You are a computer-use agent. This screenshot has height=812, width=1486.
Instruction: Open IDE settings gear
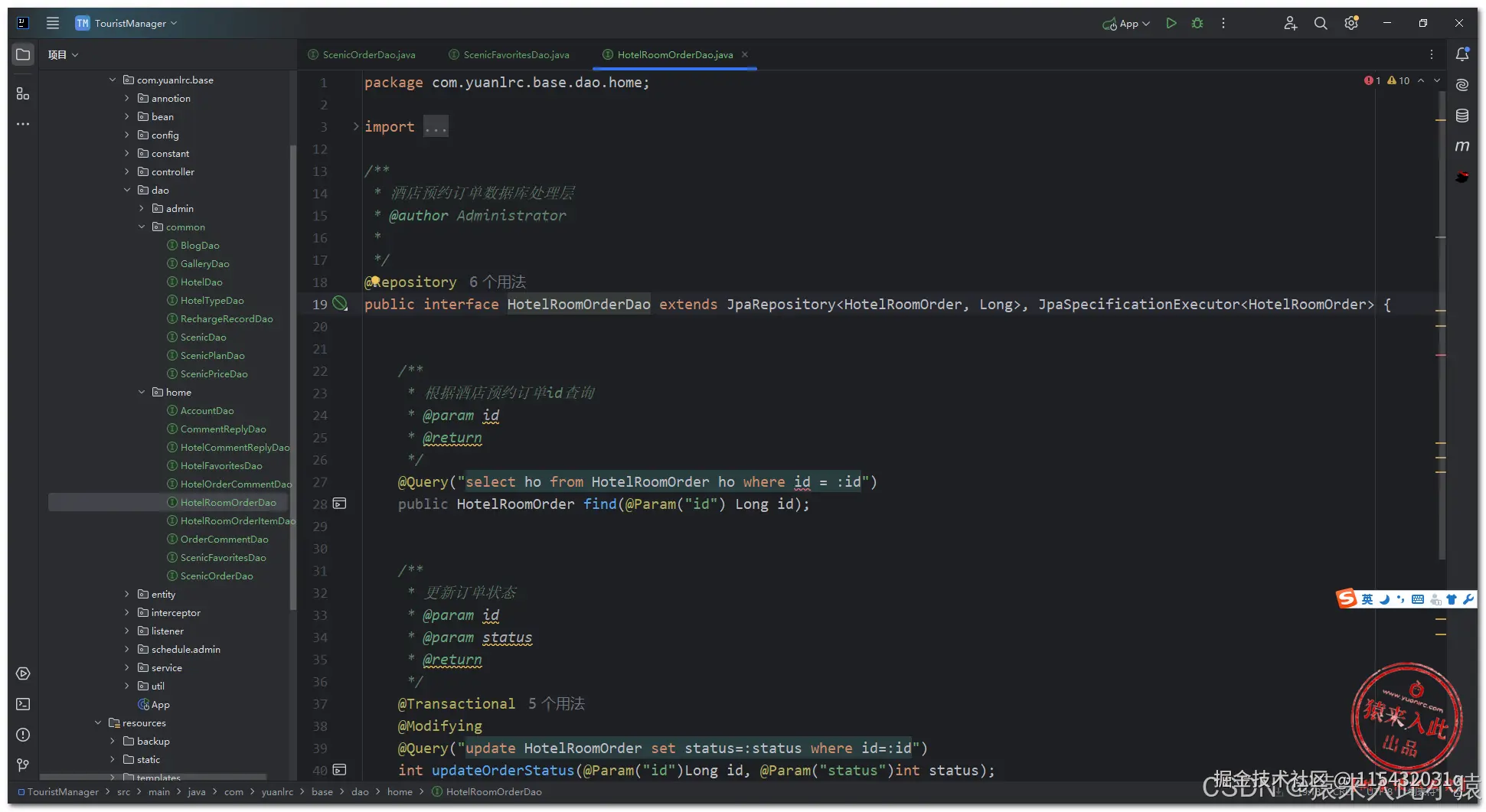point(1351,23)
